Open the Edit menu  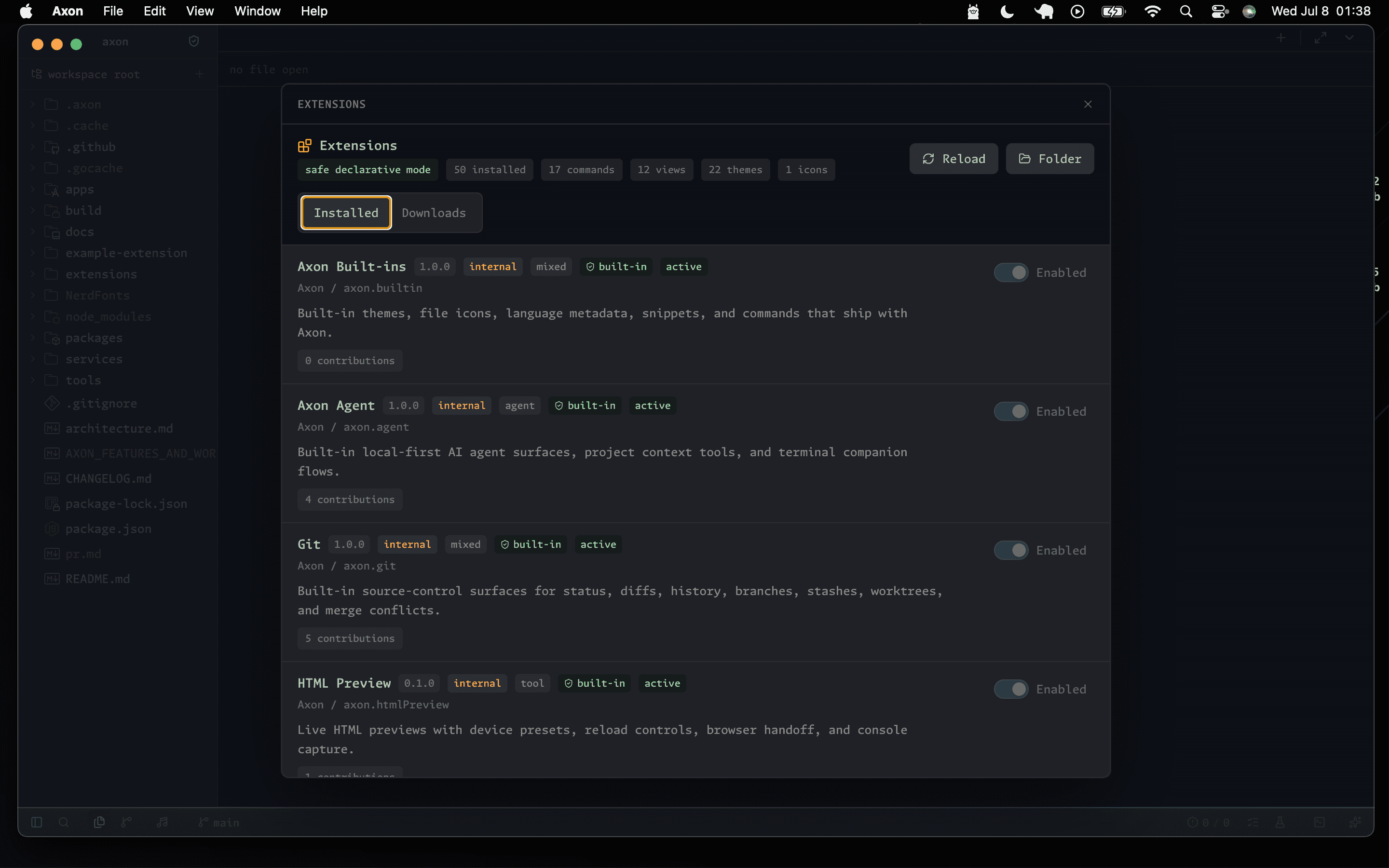click(x=154, y=12)
